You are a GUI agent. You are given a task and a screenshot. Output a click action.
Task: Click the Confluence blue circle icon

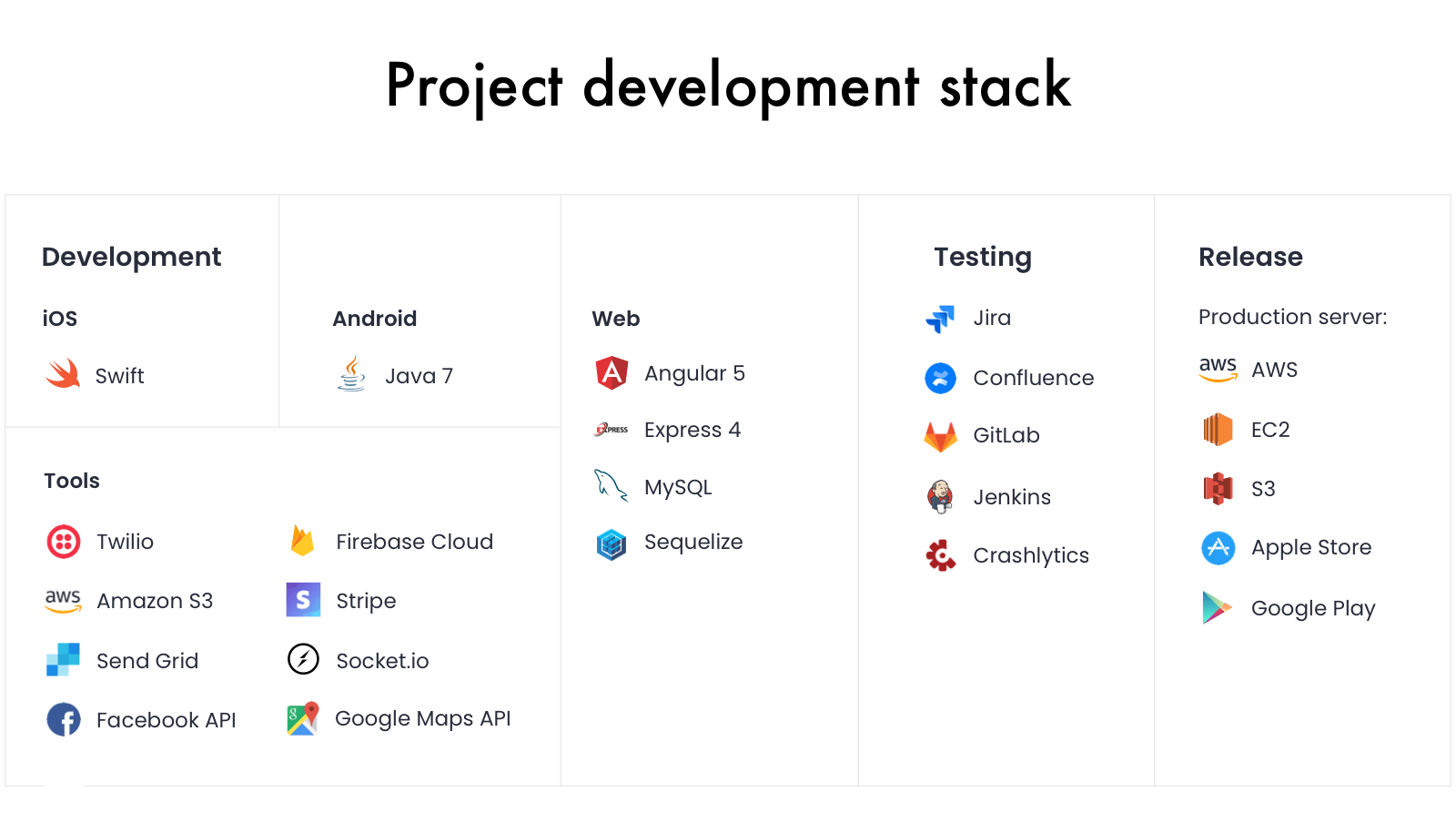click(x=940, y=378)
